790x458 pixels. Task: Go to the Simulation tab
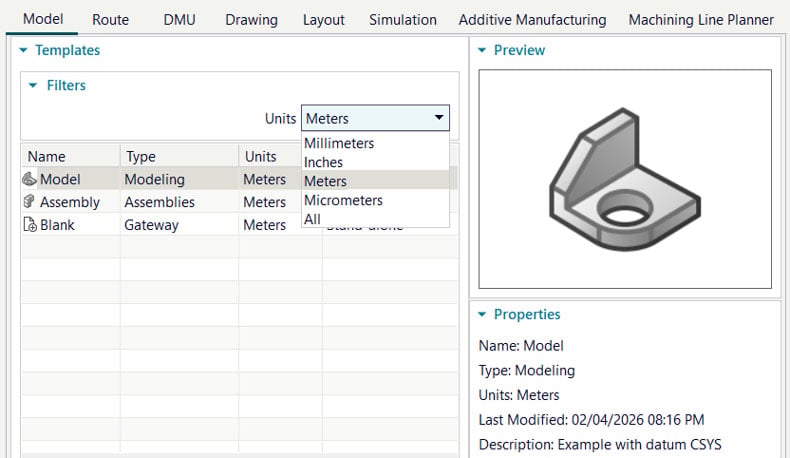click(403, 20)
